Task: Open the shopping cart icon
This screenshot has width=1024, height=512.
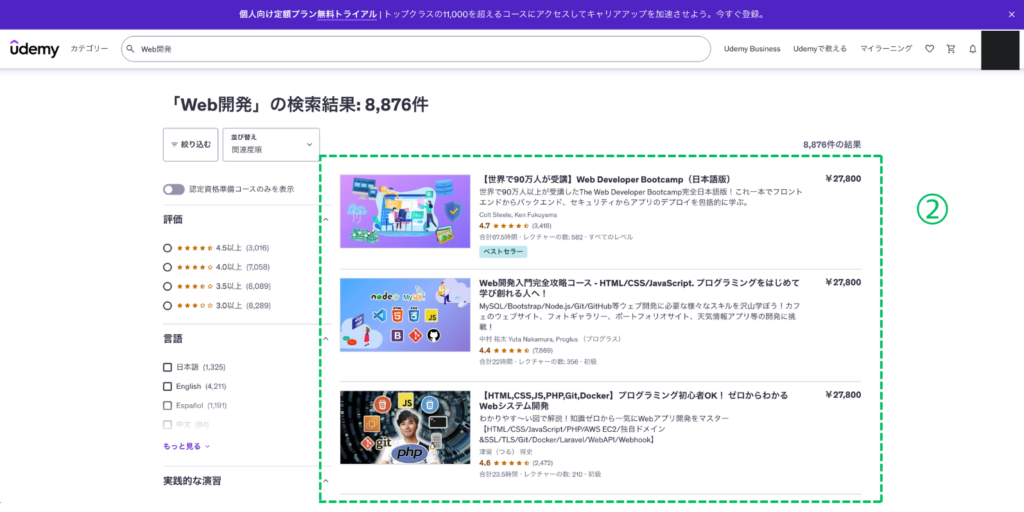Action: click(951, 49)
